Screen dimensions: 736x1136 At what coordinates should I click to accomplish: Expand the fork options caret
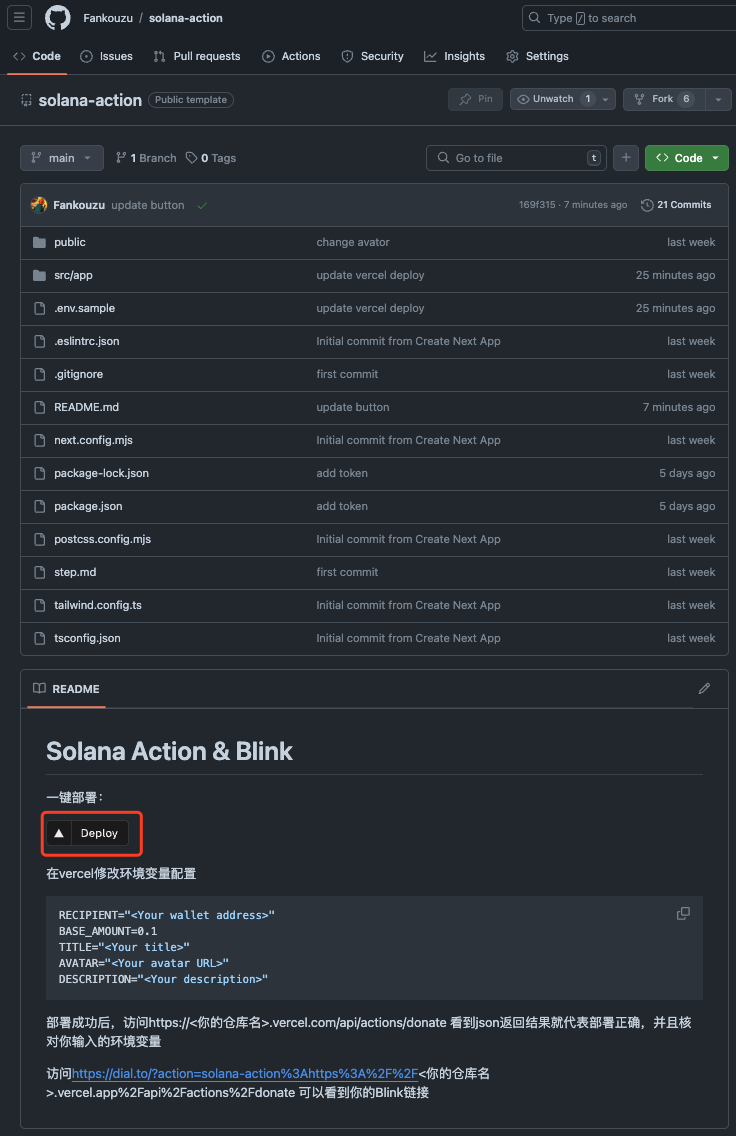pyautogui.click(x=718, y=99)
